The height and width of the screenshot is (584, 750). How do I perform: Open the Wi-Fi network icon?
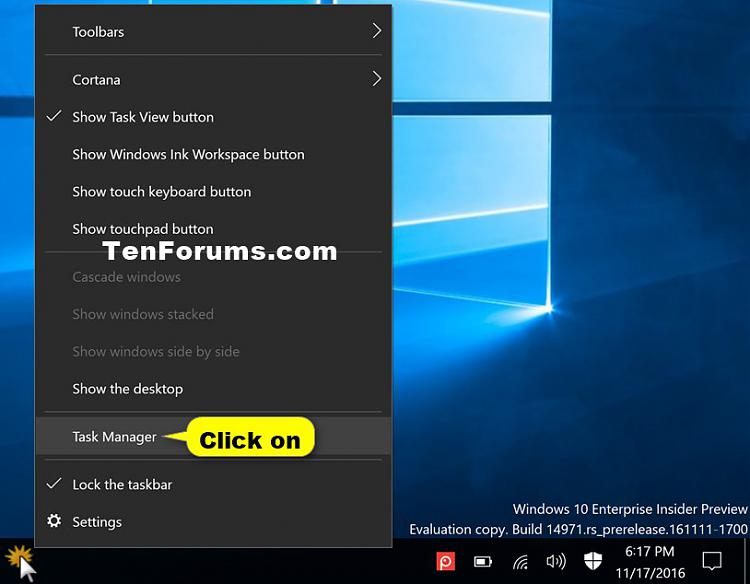click(x=520, y=562)
